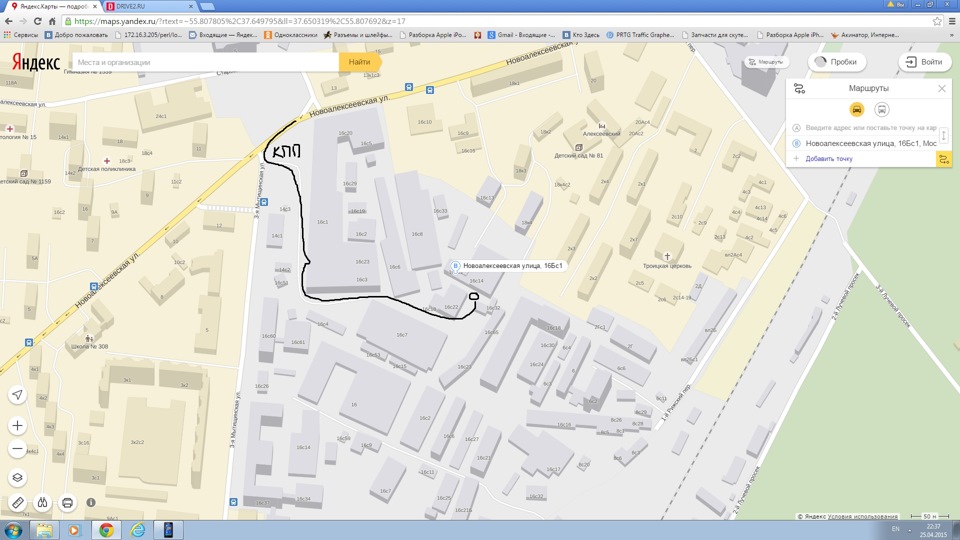This screenshot has width=960, height=540.
Task: Click the phone app taskbar icon
Action: 168,530
